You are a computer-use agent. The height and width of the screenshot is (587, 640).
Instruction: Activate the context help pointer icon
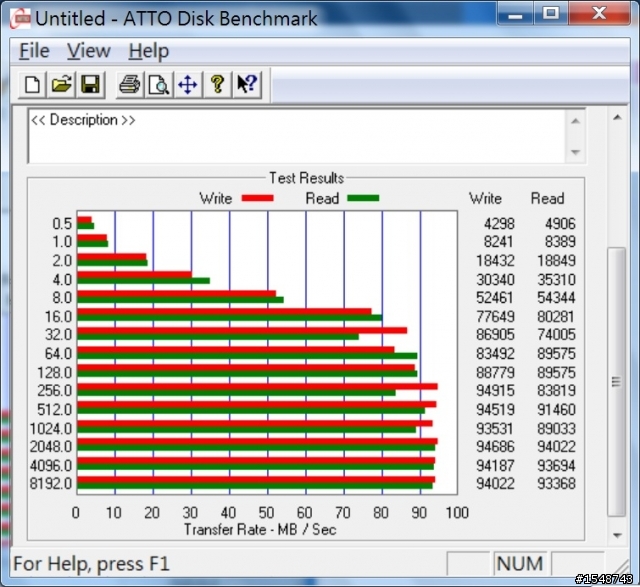pos(247,84)
